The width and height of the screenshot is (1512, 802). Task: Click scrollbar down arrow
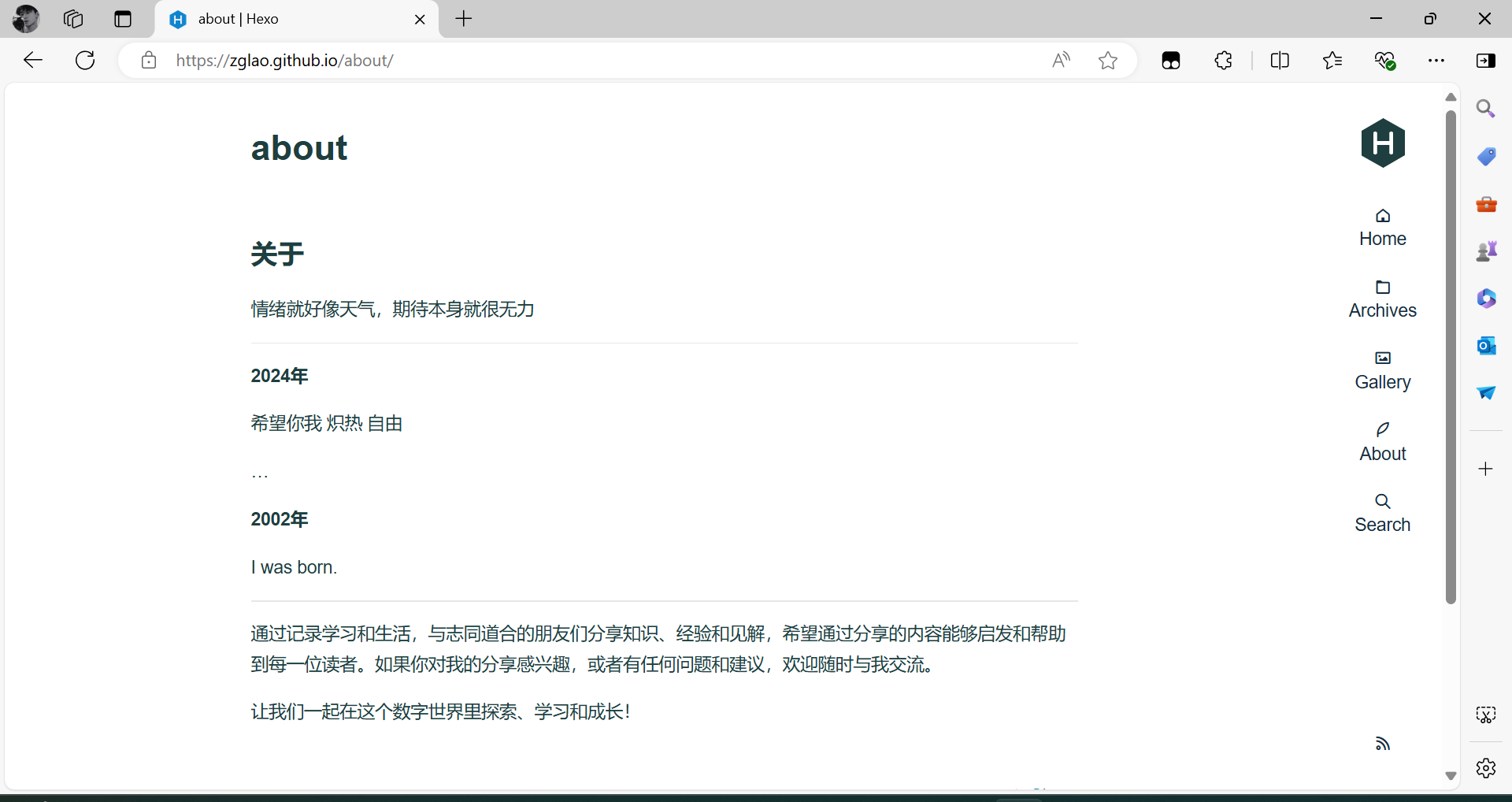pyautogui.click(x=1451, y=776)
